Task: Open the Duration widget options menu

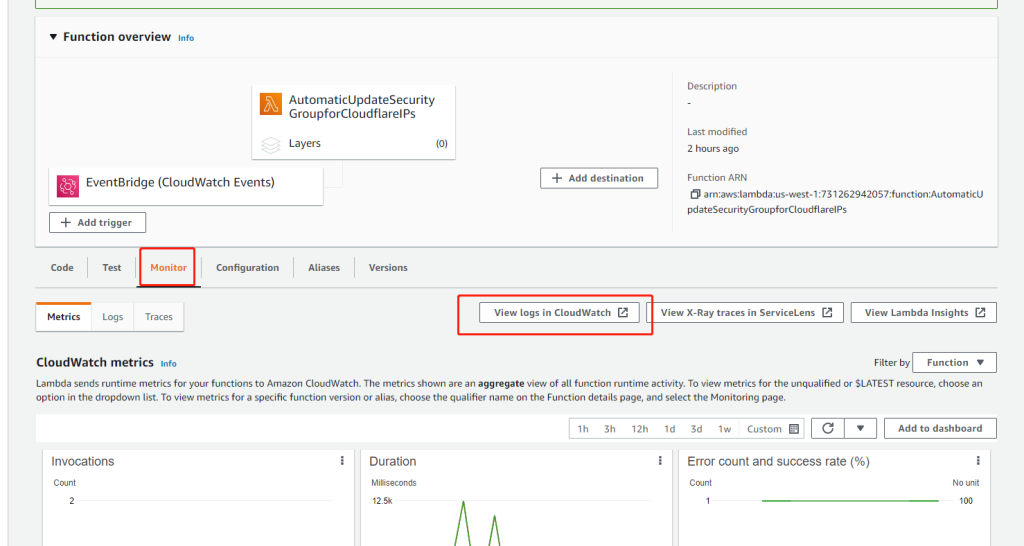Action: click(660, 461)
